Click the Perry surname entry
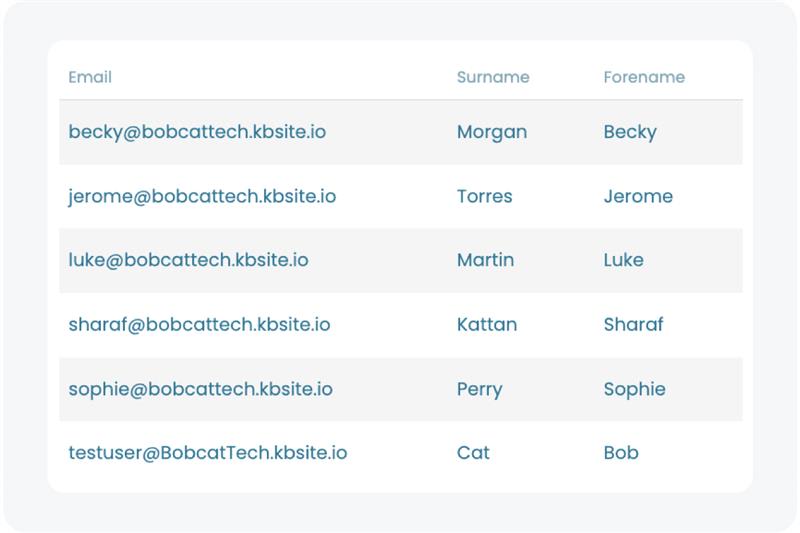 479,389
